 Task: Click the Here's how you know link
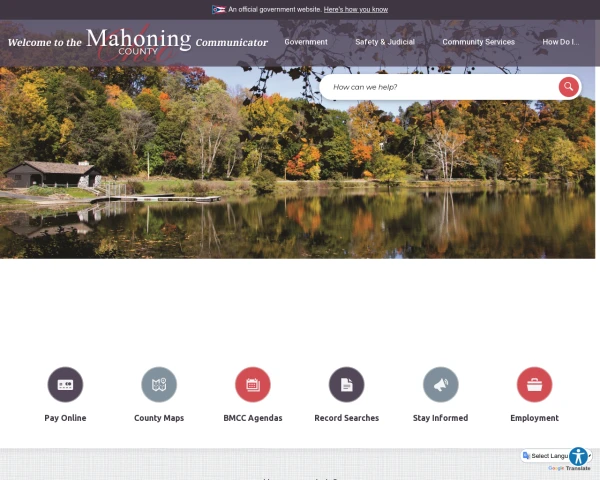point(356,10)
